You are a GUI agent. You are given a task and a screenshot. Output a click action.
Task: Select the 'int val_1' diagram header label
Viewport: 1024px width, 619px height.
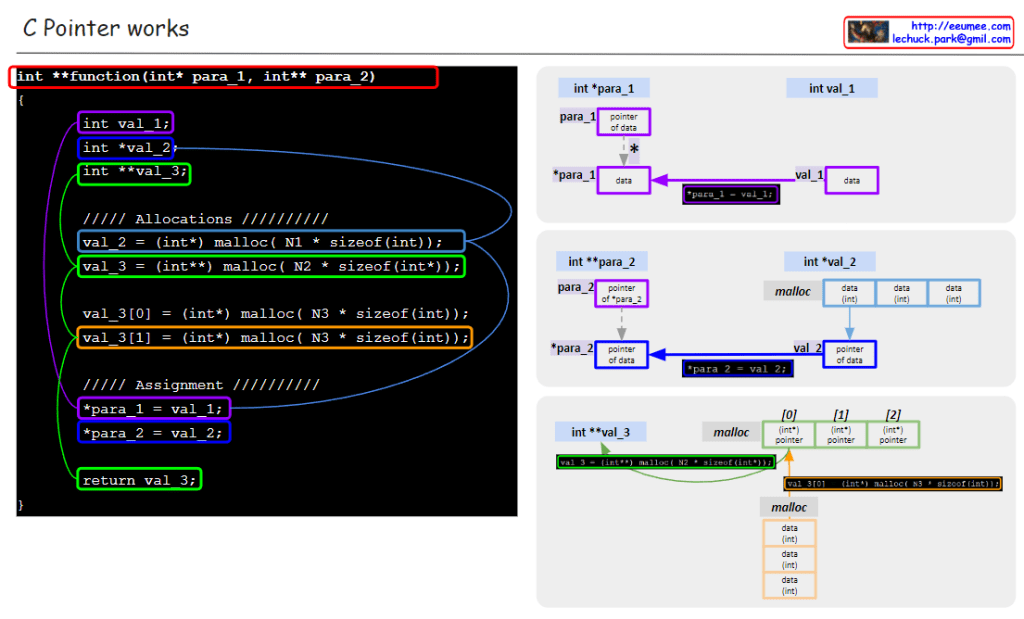(831, 89)
